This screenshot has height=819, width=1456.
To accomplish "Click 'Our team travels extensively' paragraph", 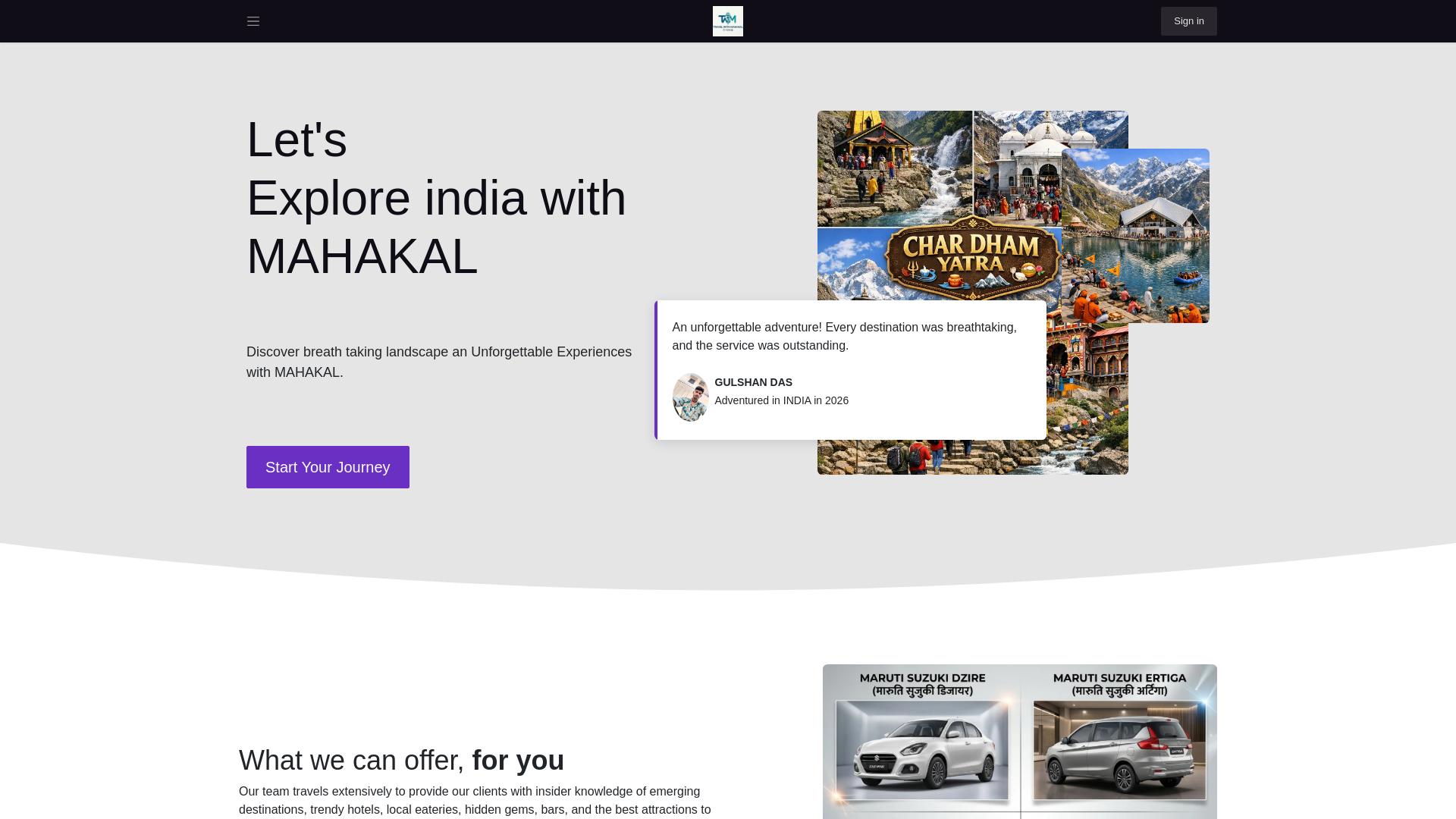I will coord(475,801).
